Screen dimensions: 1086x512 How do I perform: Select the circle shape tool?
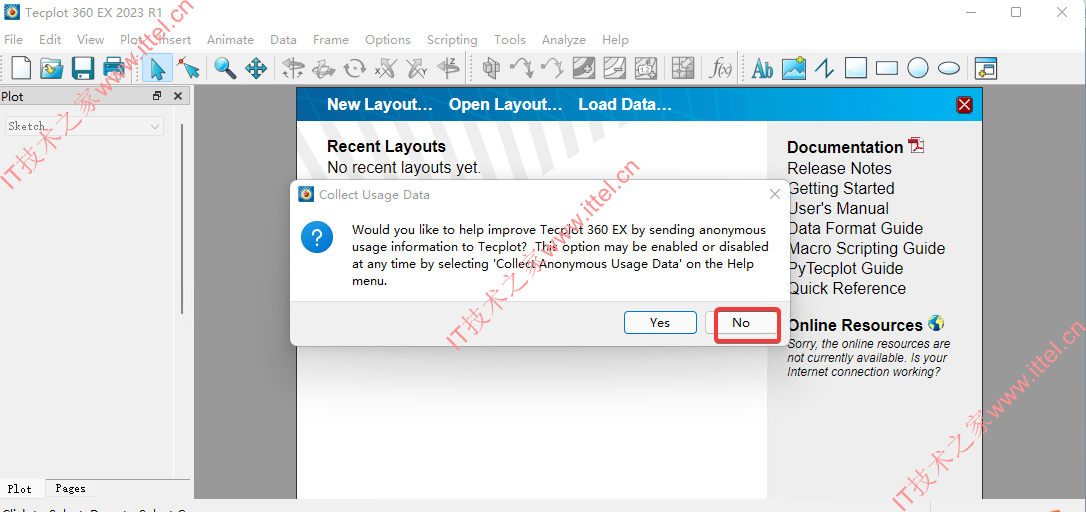[x=918, y=68]
